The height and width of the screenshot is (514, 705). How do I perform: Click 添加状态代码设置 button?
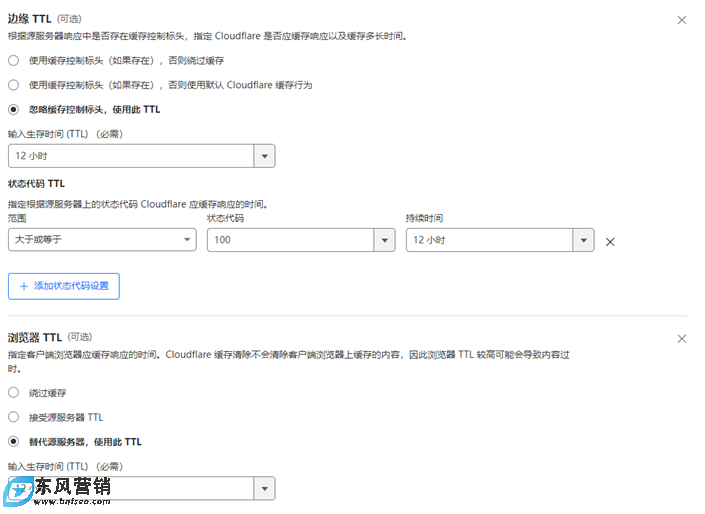point(64,286)
